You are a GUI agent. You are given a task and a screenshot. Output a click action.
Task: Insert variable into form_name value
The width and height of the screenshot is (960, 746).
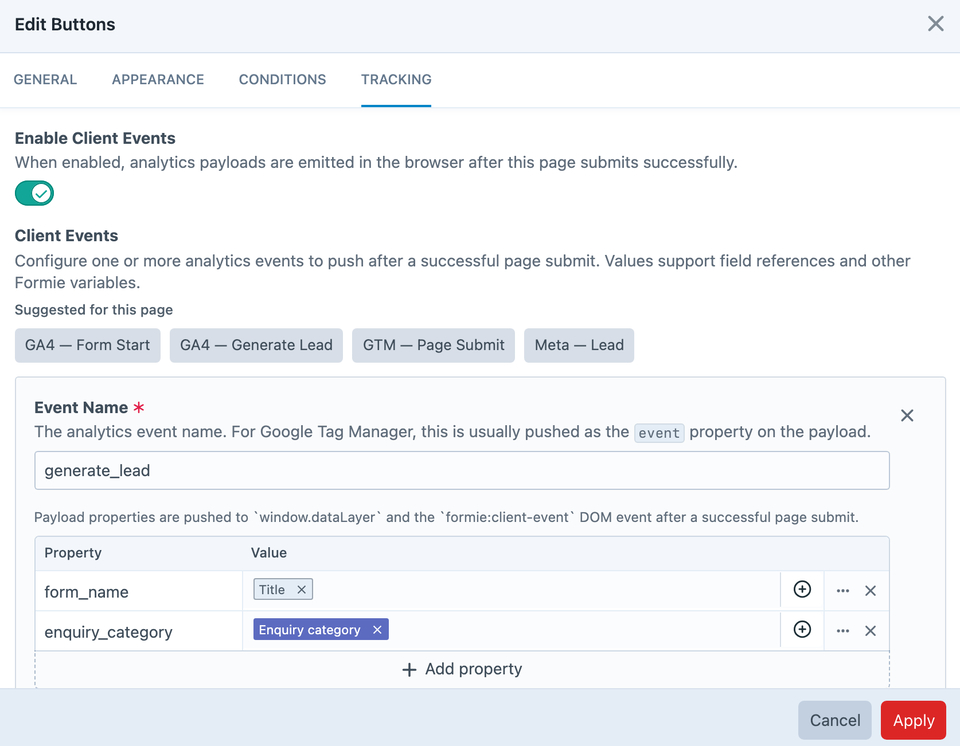click(x=802, y=589)
